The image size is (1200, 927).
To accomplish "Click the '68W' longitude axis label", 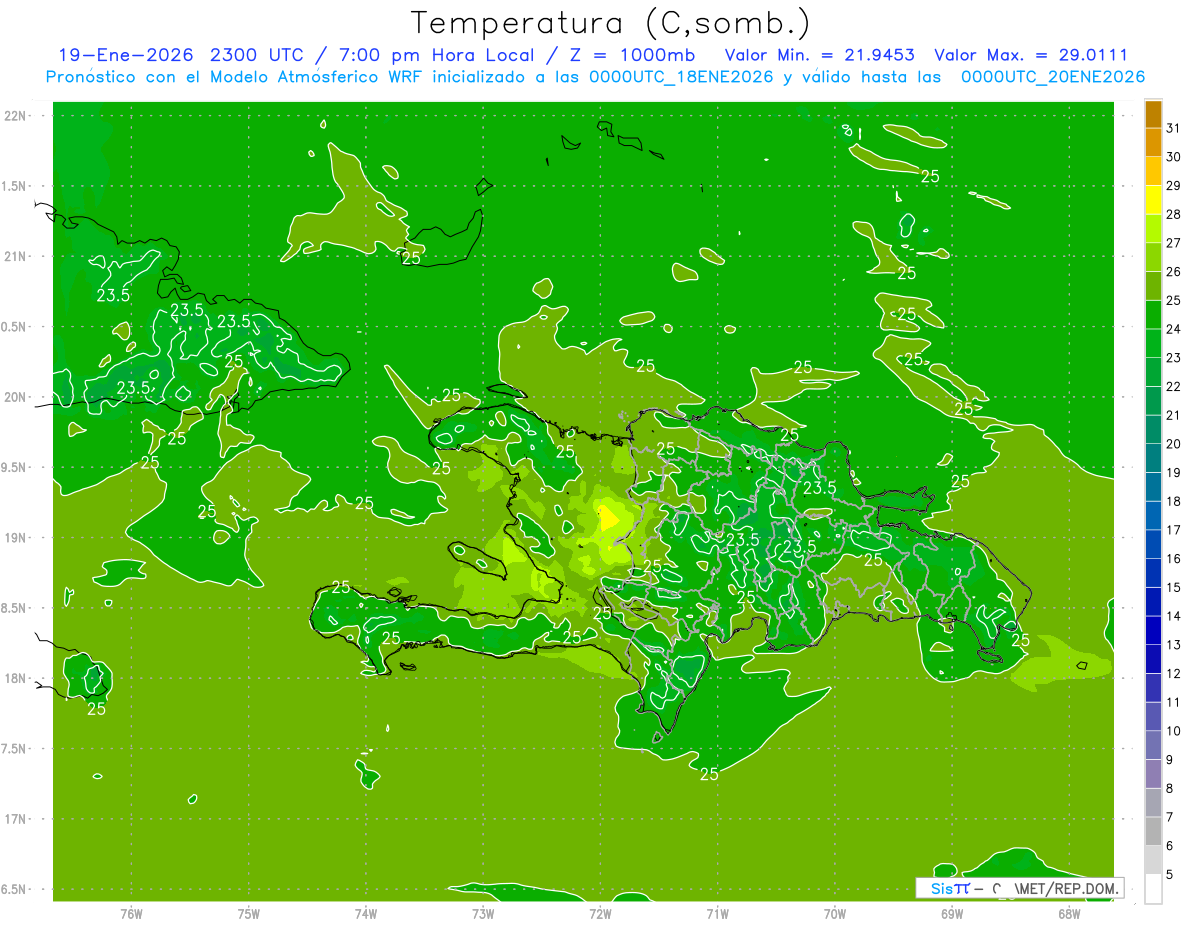I will tap(1069, 913).
